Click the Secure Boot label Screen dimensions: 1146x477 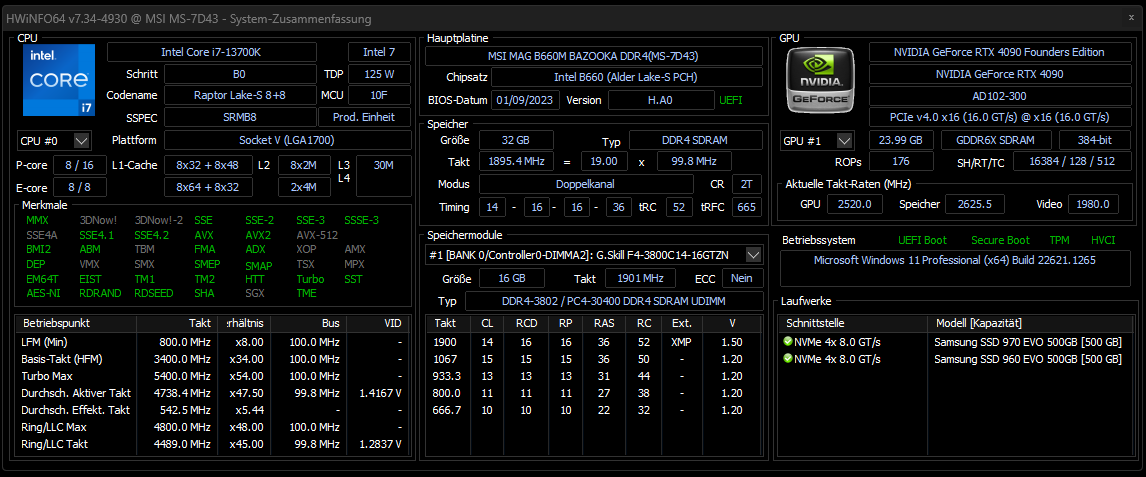click(1000, 240)
